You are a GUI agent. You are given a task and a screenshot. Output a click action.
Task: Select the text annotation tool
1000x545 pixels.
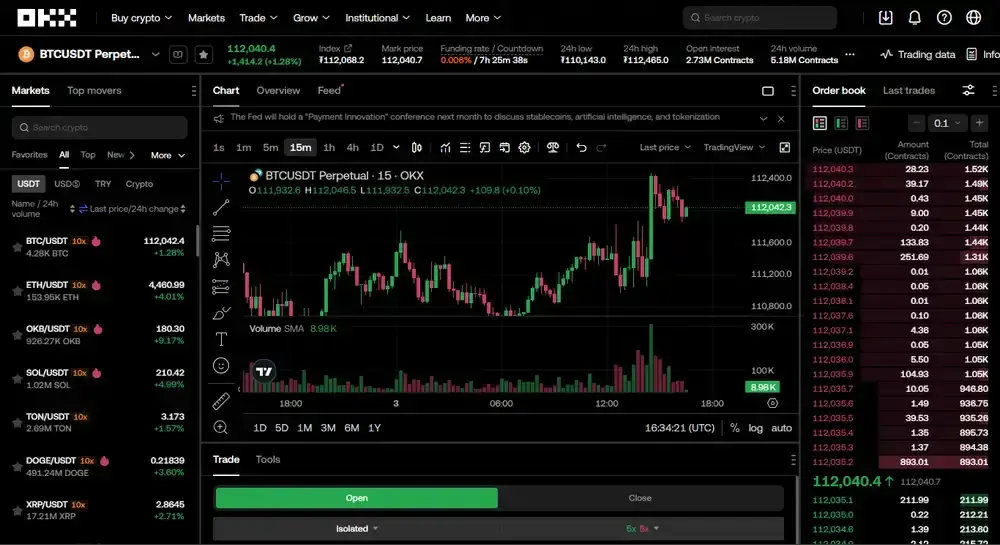221,339
